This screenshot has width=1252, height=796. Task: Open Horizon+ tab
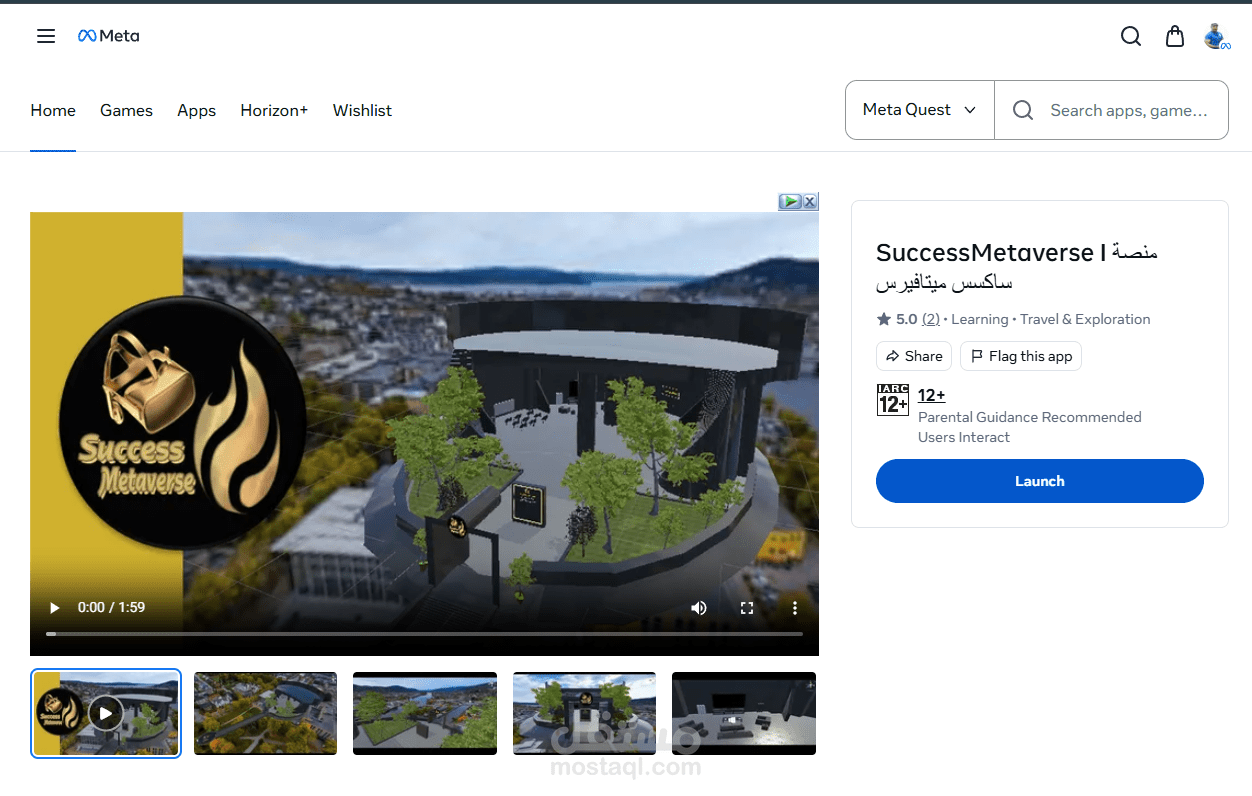274,111
